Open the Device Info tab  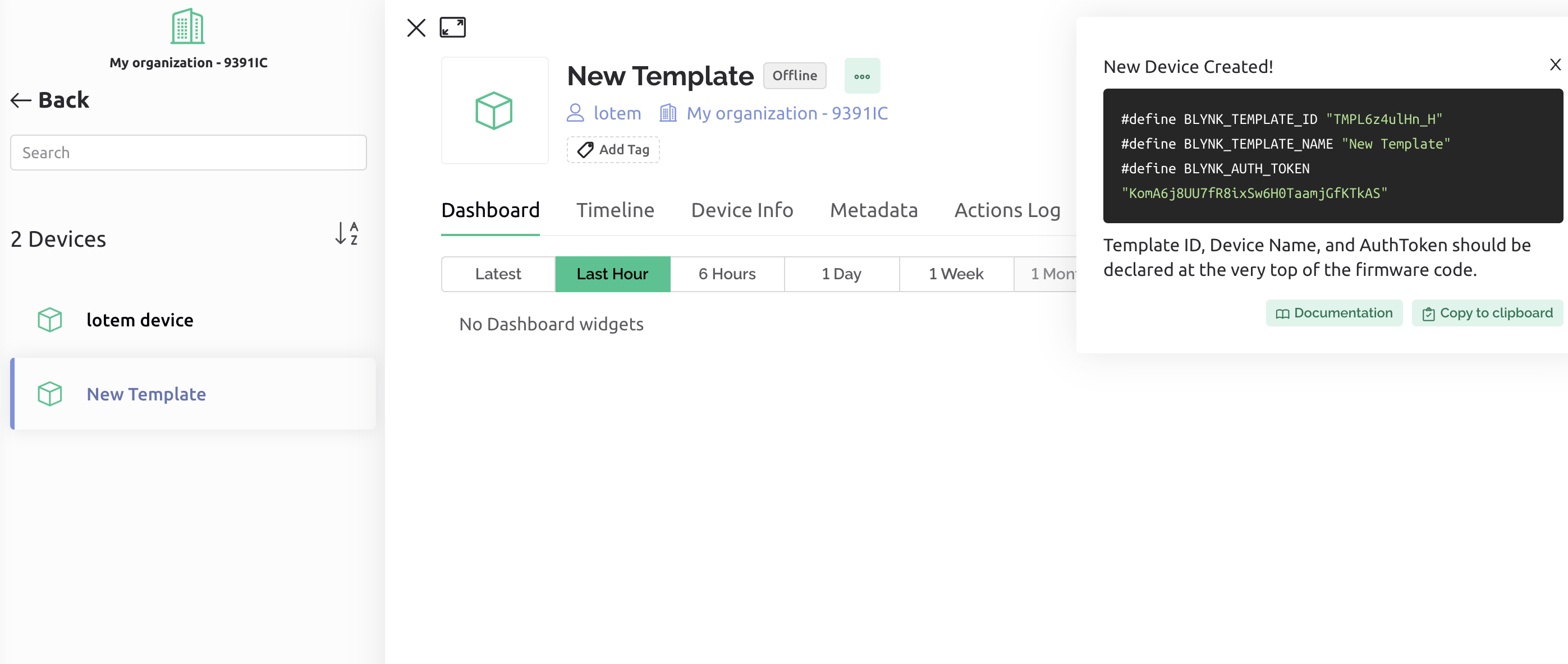coord(742,210)
